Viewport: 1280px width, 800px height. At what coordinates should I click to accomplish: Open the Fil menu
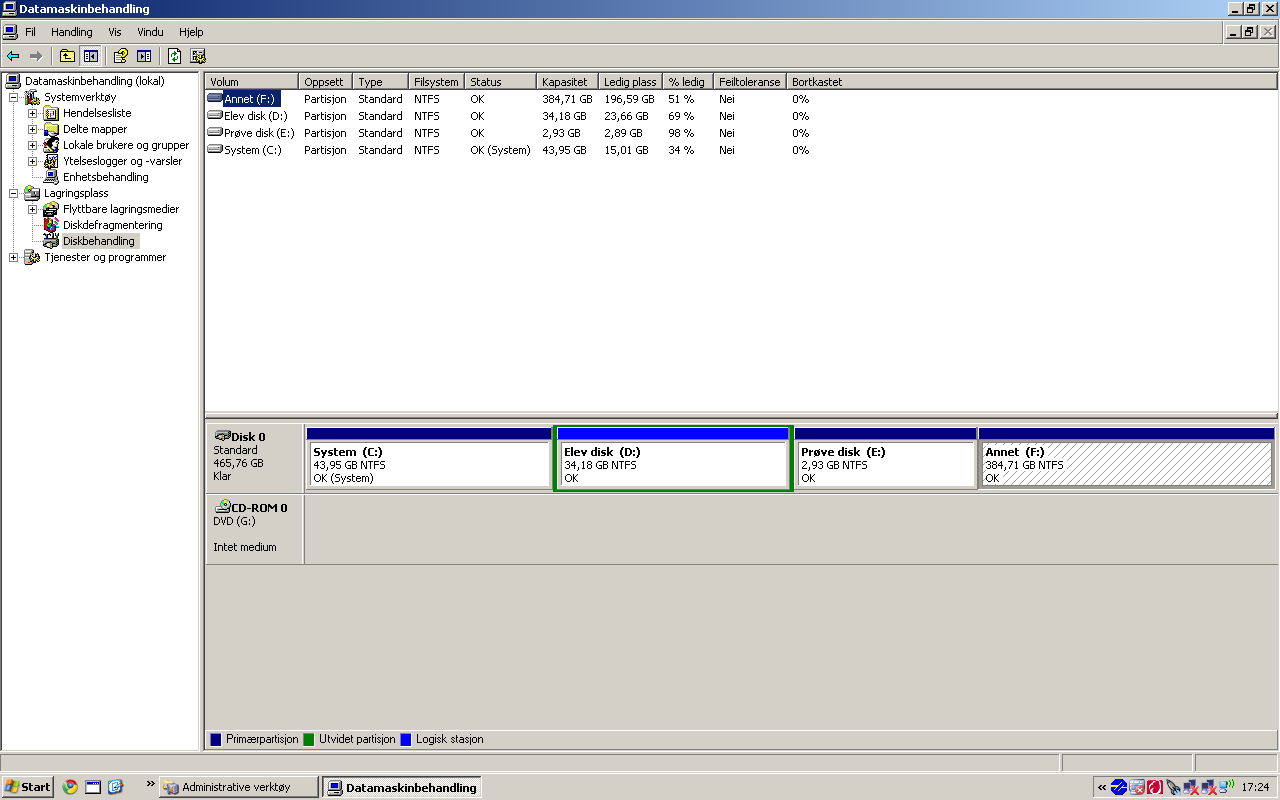(x=30, y=32)
